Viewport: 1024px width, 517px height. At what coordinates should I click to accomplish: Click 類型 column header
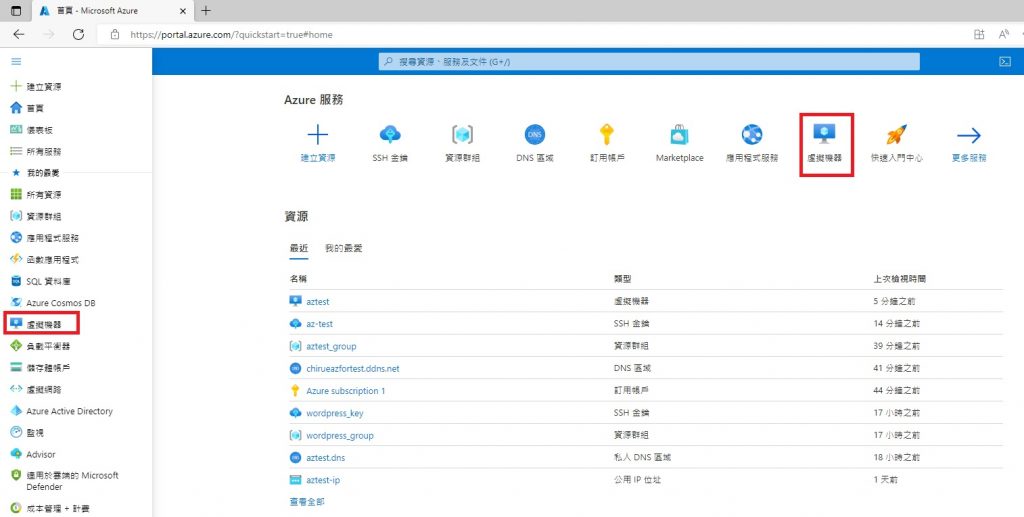pos(623,279)
